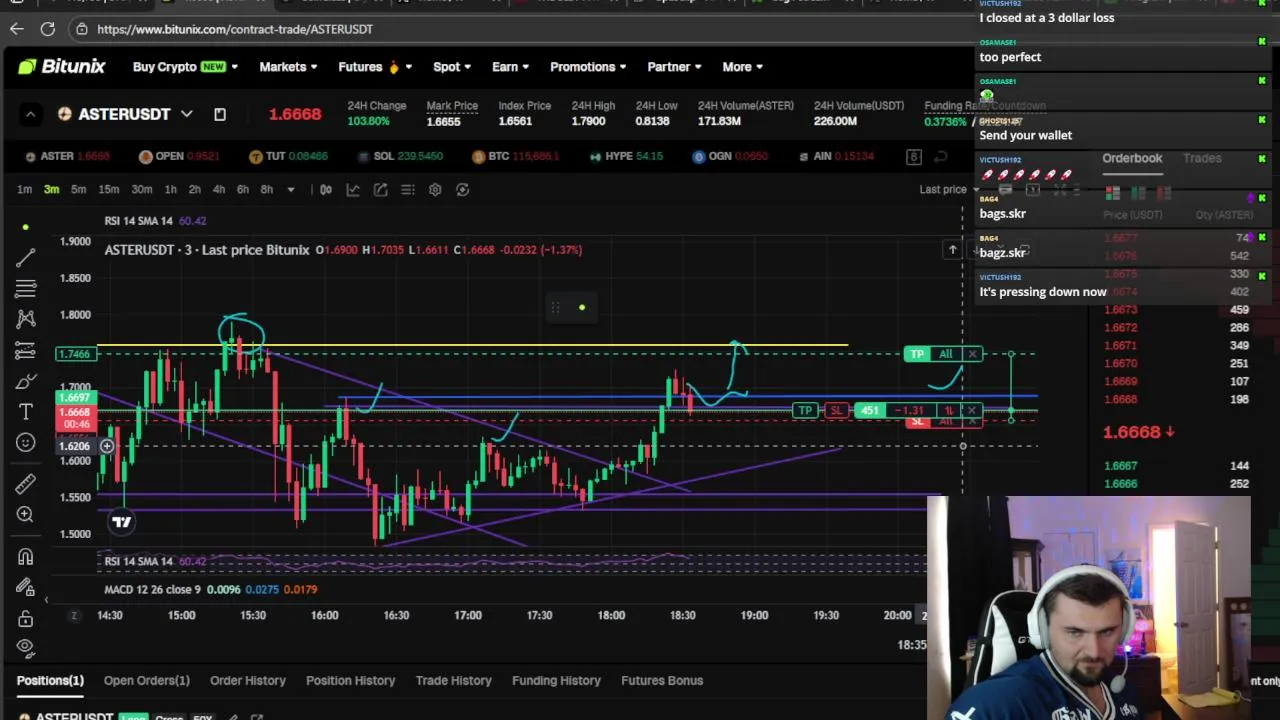The height and width of the screenshot is (720, 1280).
Task: Open the Futures menu
Action: [375, 67]
